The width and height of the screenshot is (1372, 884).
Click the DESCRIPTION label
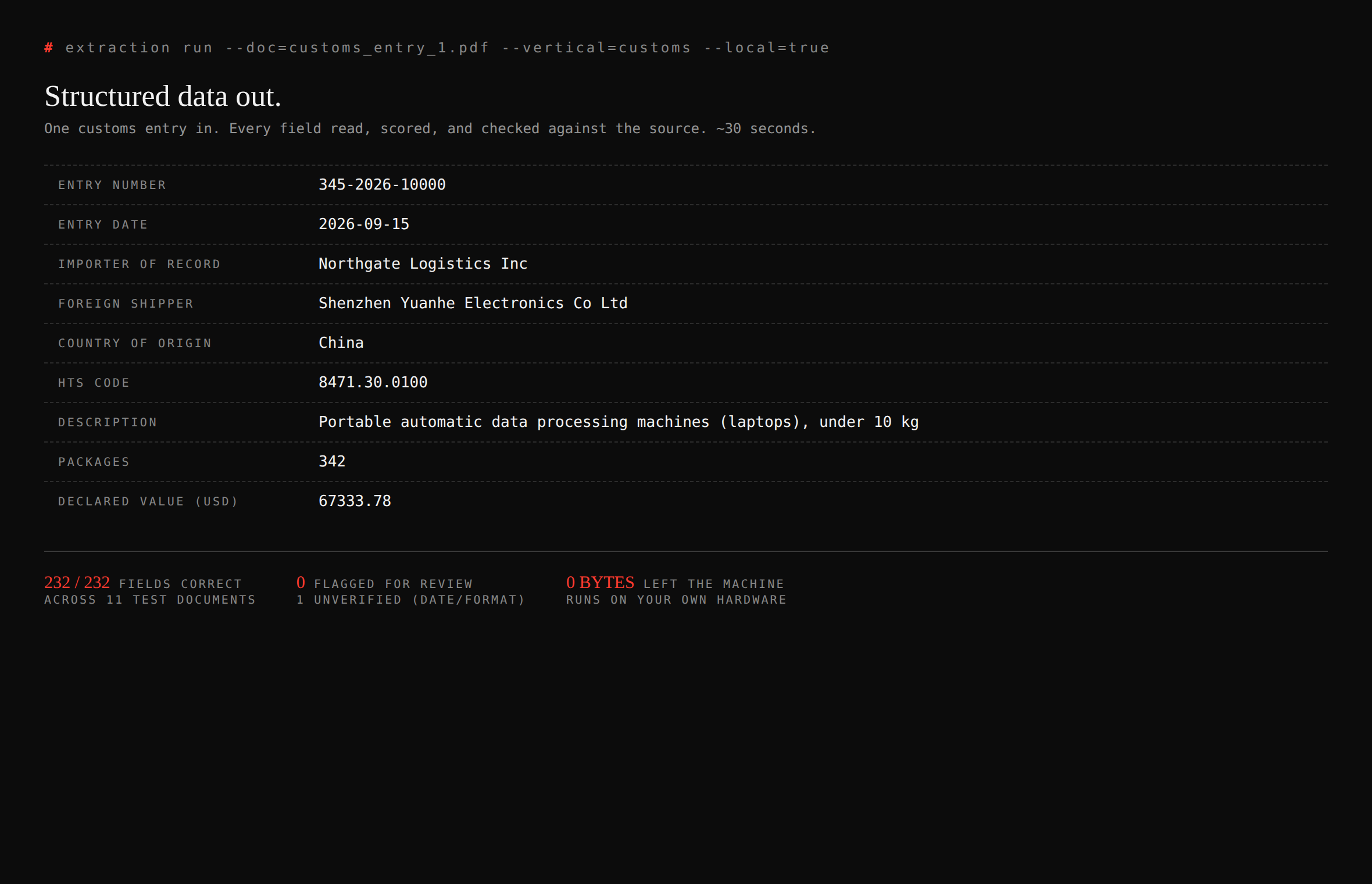pyautogui.click(x=108, y=422)
